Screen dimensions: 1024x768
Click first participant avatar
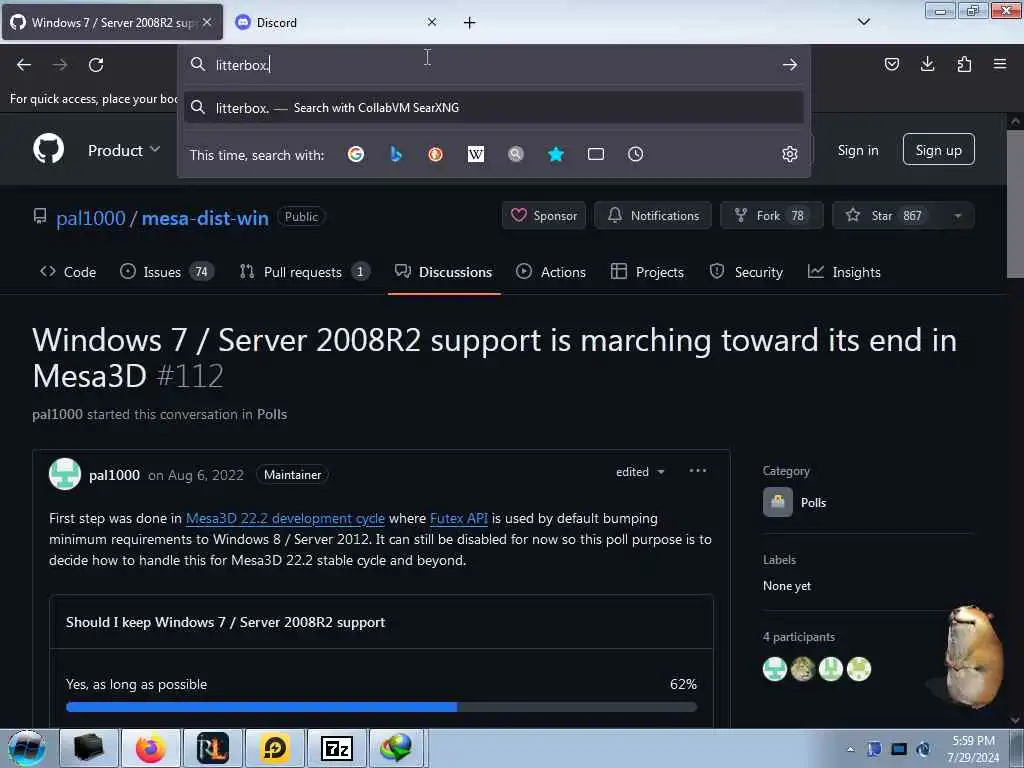click(775, 669)
